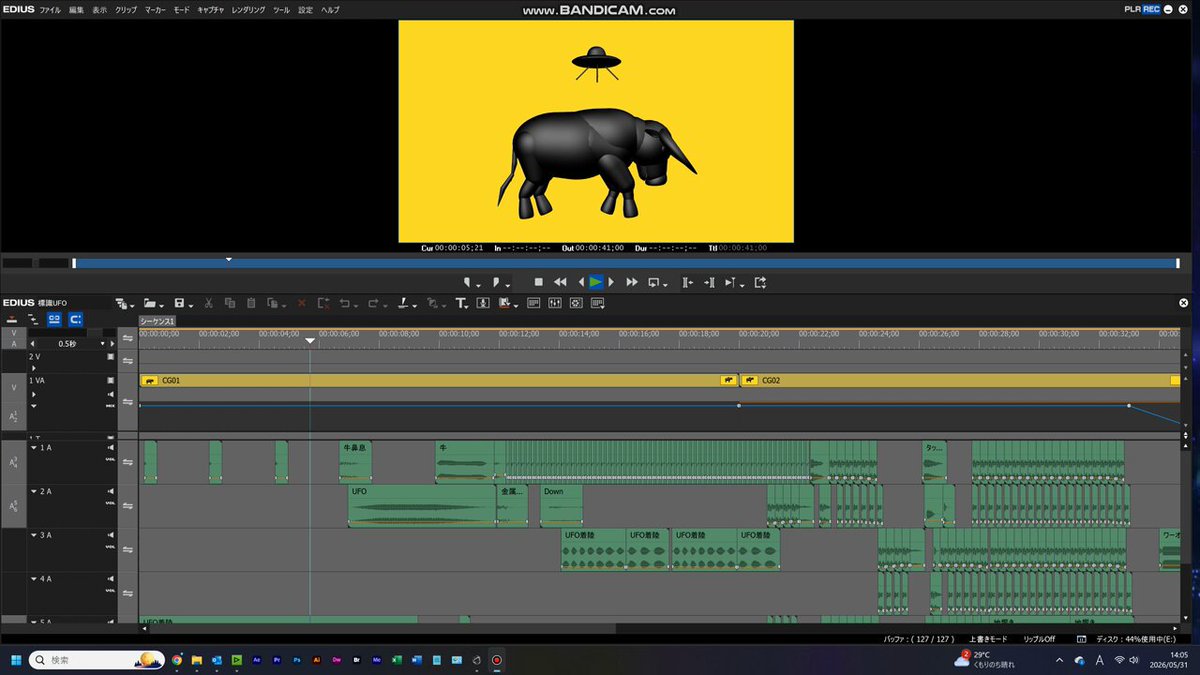The height and width of the screenshot is (675, 1200).
Task: Mute the 1 A audio track
Action: [110, 448]
